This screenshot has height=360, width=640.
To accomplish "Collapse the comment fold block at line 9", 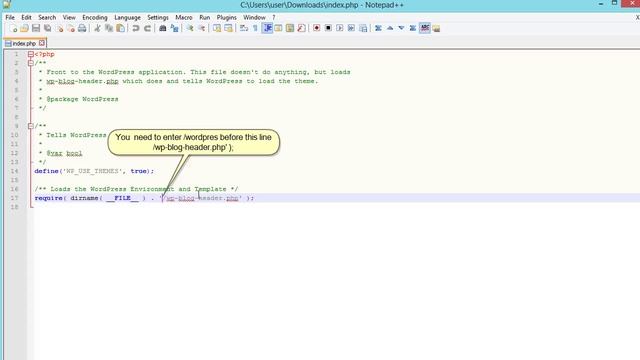I will pyautogui.click(x=31, y=126).
